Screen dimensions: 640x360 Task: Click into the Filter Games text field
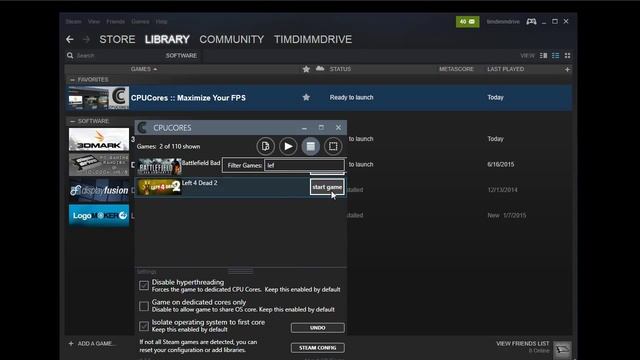[304, 165]
